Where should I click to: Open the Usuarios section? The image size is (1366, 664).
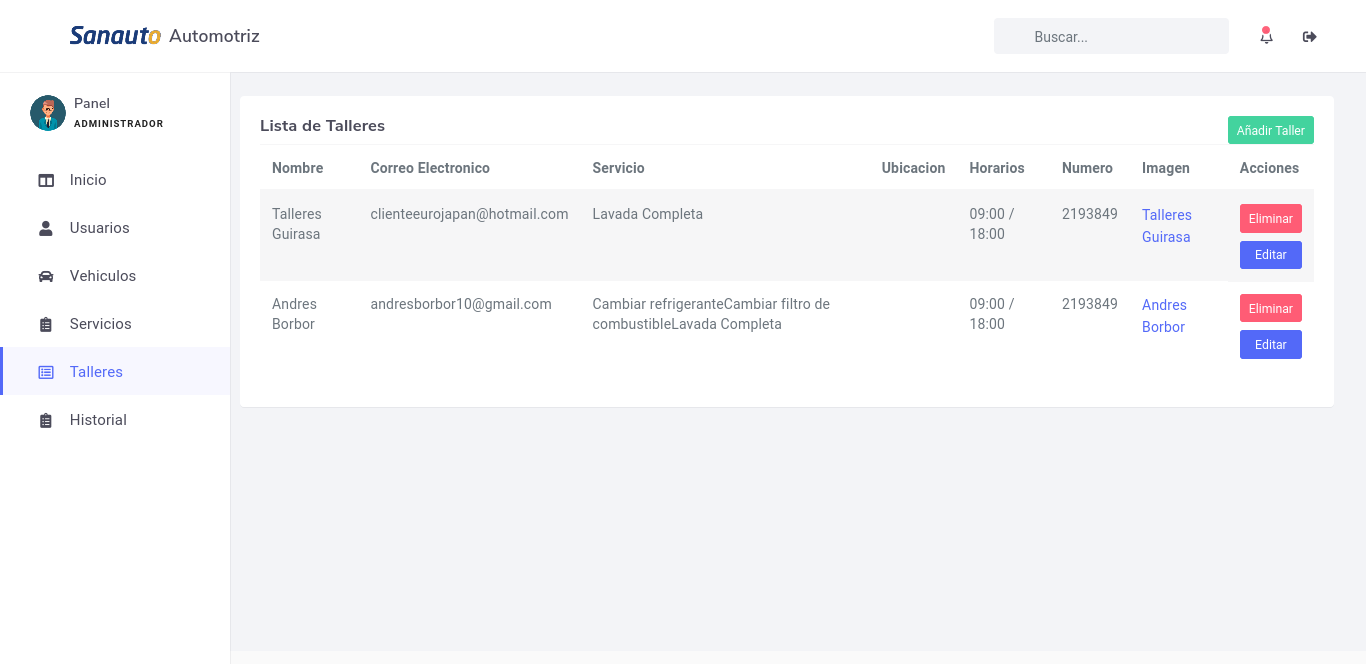click(115, 228)
